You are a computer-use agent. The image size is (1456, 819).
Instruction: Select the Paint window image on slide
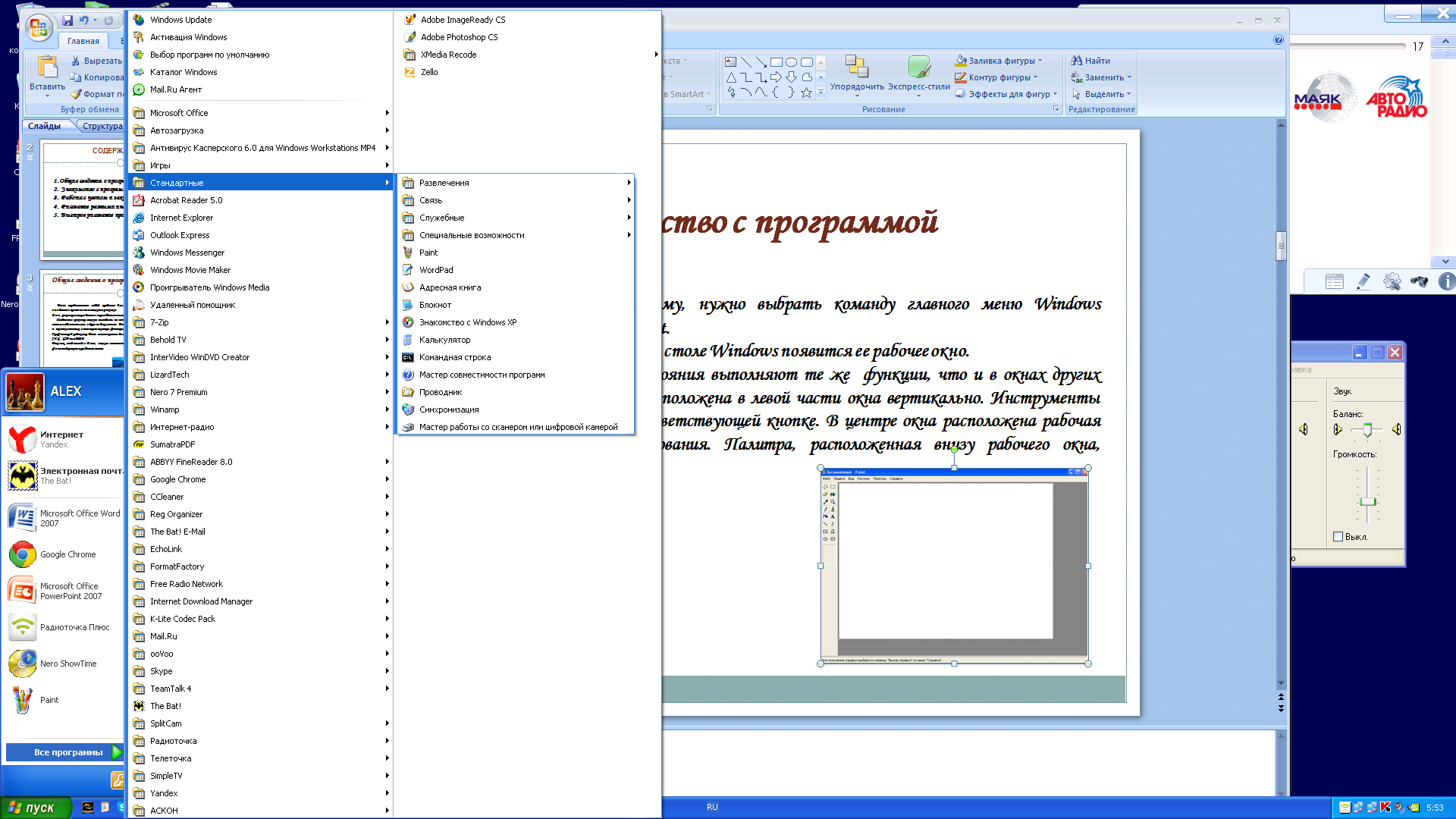point(954,566)
